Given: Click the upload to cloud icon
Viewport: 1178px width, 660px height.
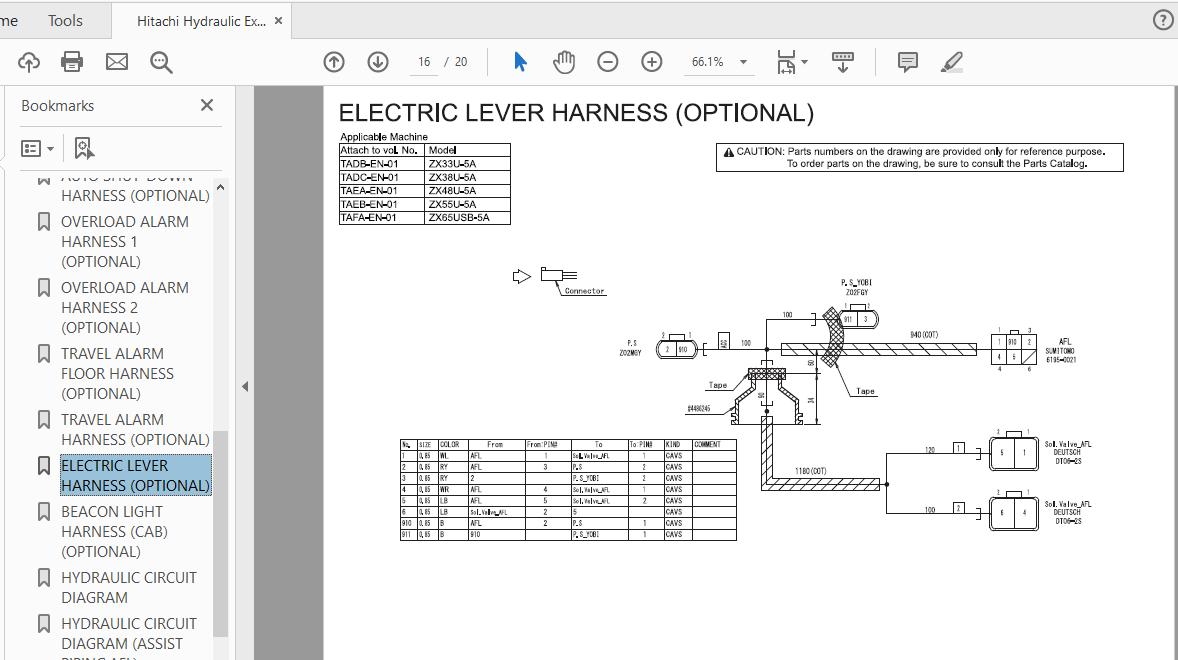Looking at the screenshot, I should (x=29, y=62).
